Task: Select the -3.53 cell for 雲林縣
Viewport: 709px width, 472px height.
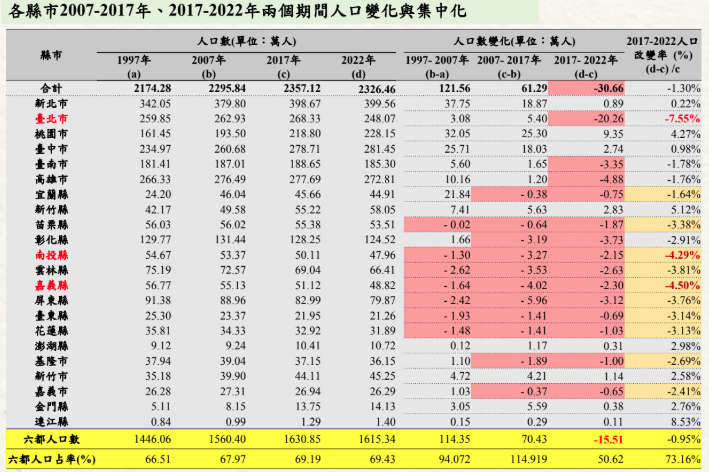Action: click(510, 270)
